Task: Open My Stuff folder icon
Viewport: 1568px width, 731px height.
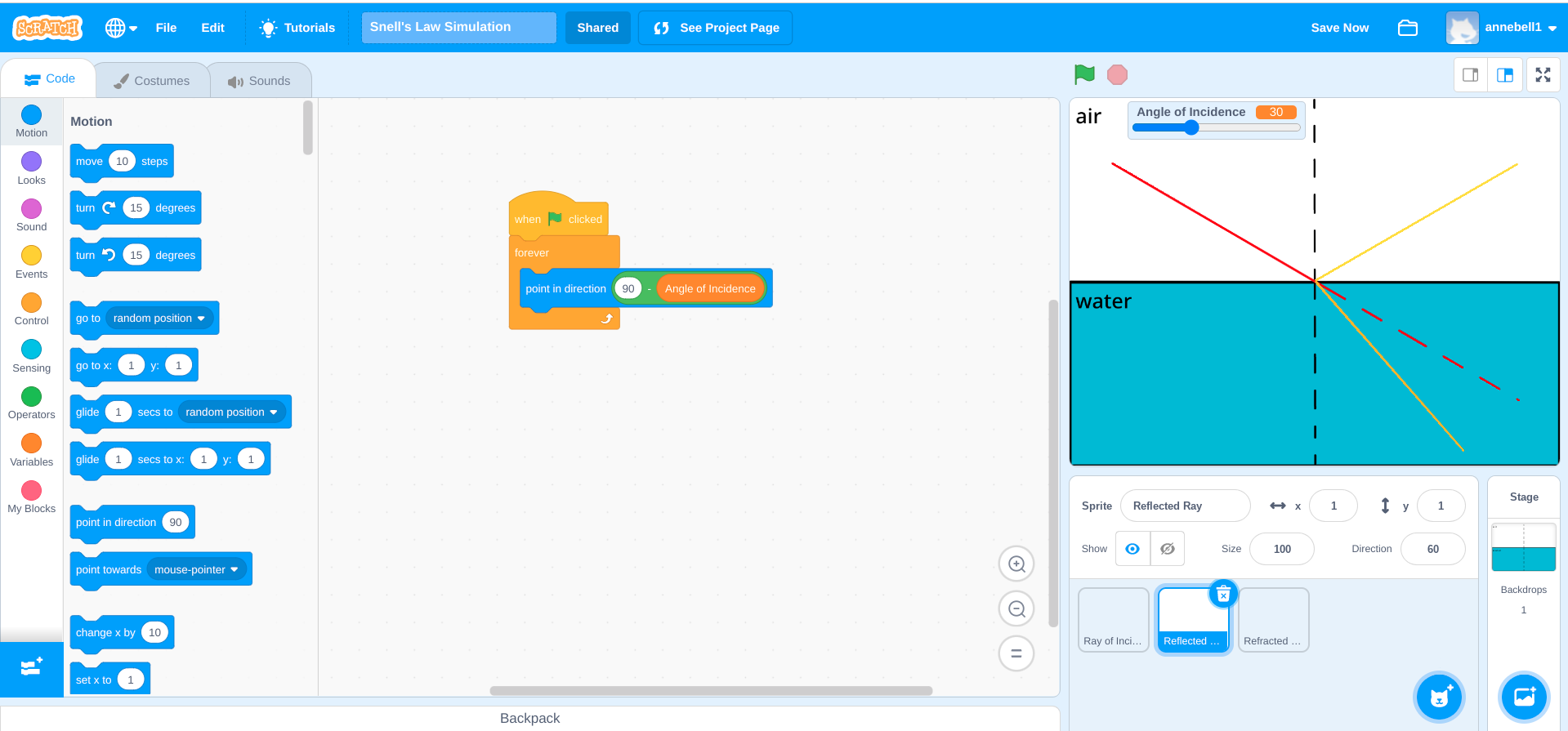Action: pyautogui.click(x=1408, y=28)
